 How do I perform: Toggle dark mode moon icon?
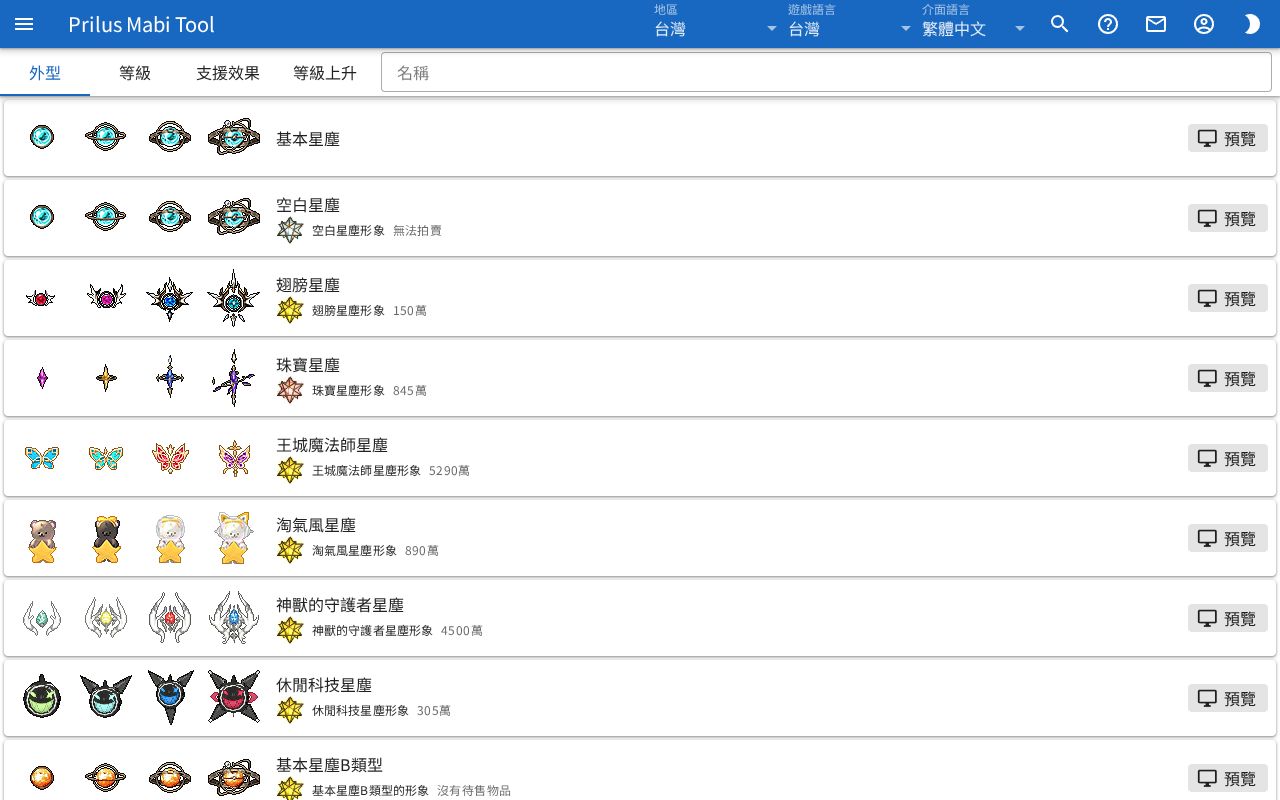(1252, 24)
